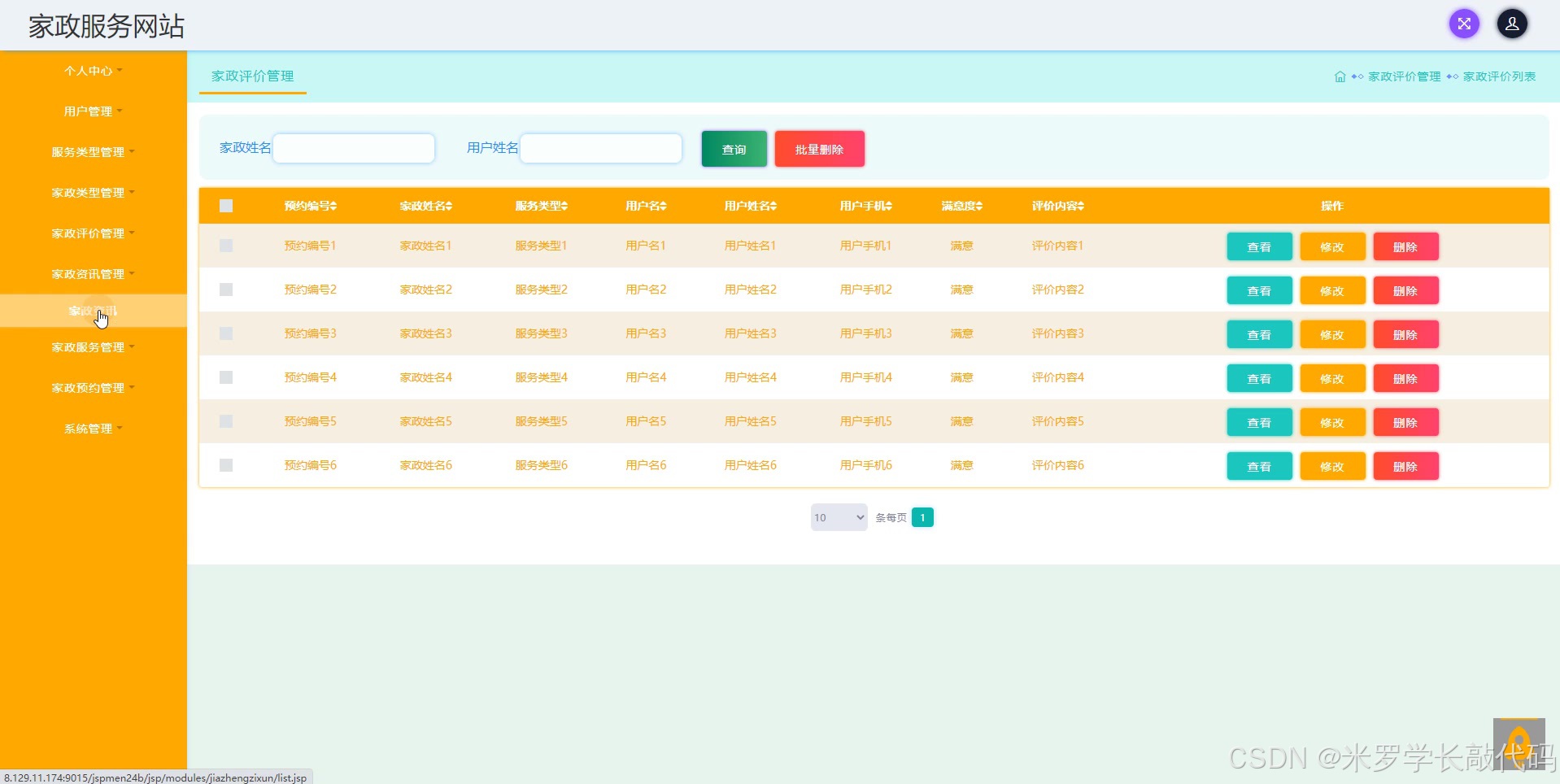
Task: Click the rocket back-to-top icon
Action: [x=1519, y=743]
